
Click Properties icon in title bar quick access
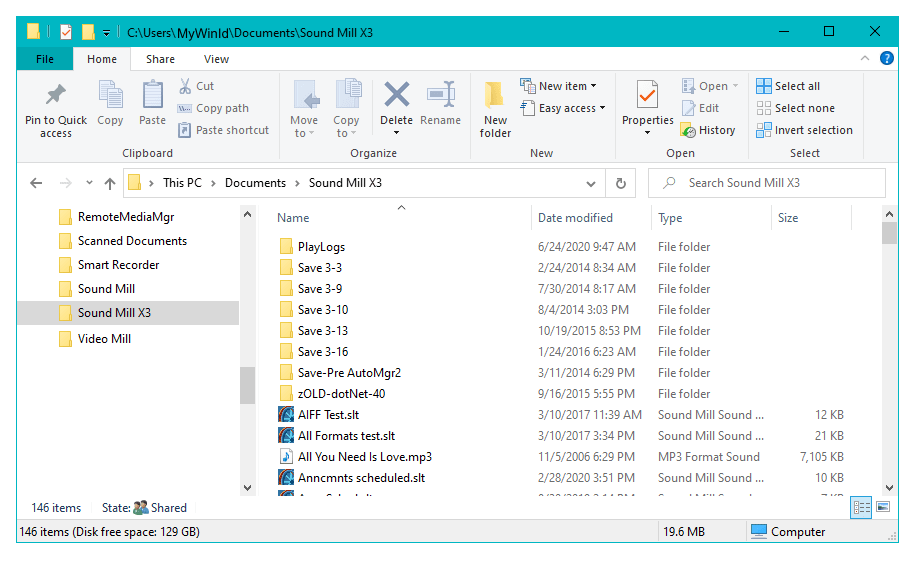tap(66, 32)
